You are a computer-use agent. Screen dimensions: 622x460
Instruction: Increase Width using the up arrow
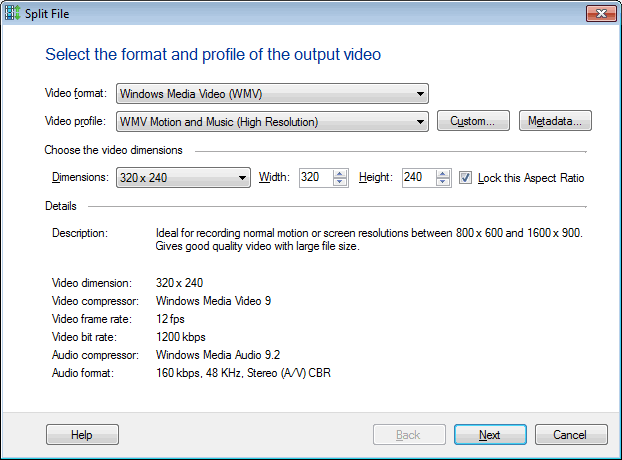tap(341, 174)
